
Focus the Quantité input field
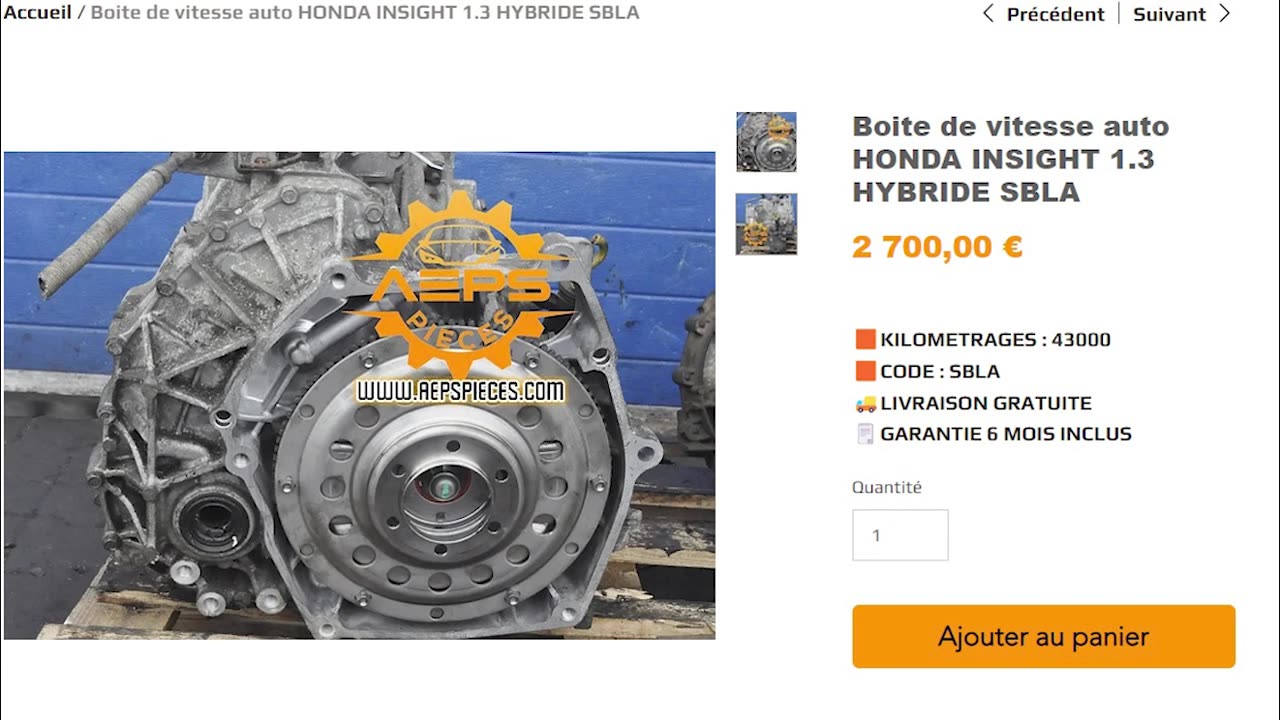900,535
